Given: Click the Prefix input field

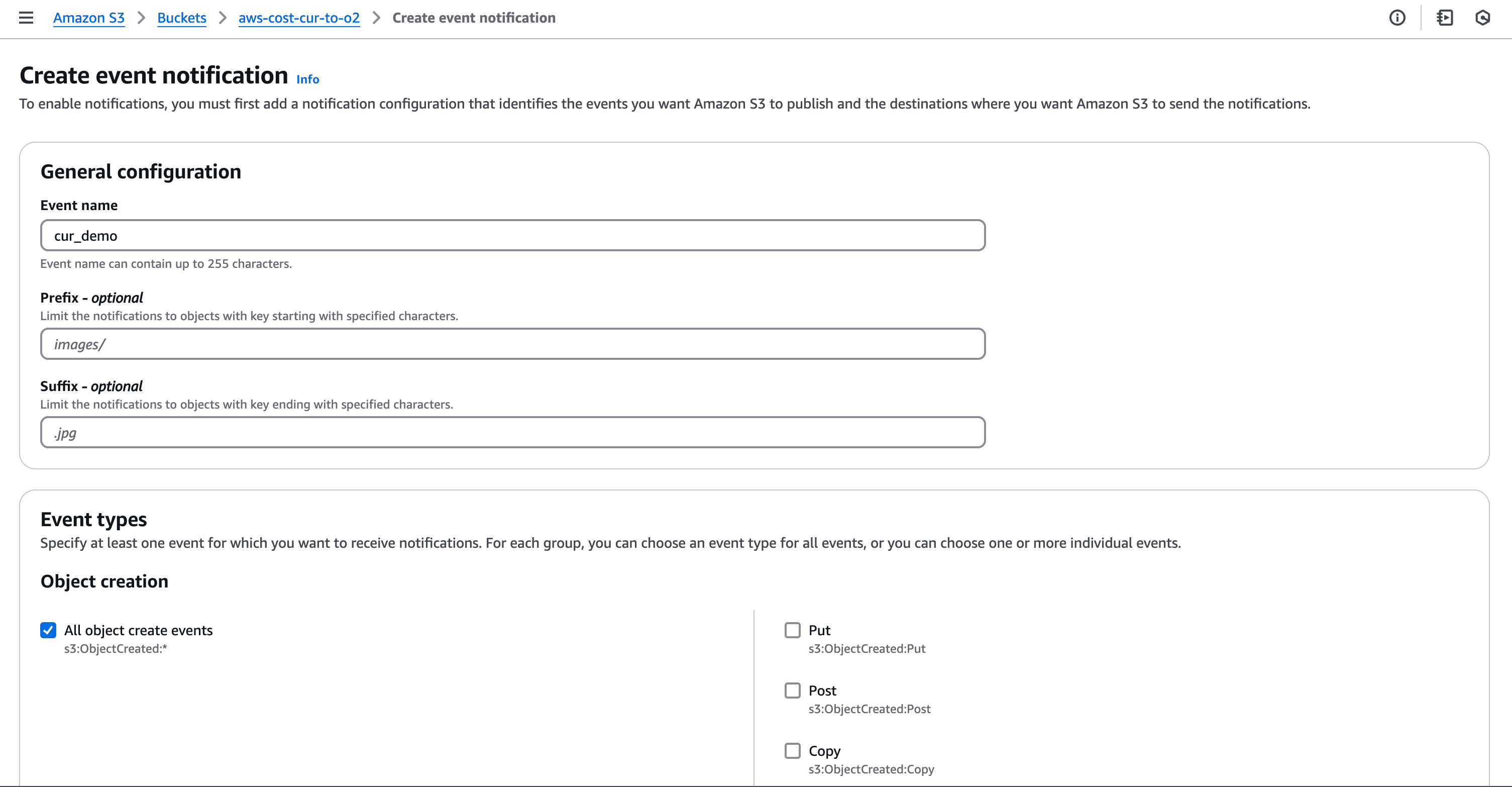Looking at the screenshot, I should tap(512, 344).
